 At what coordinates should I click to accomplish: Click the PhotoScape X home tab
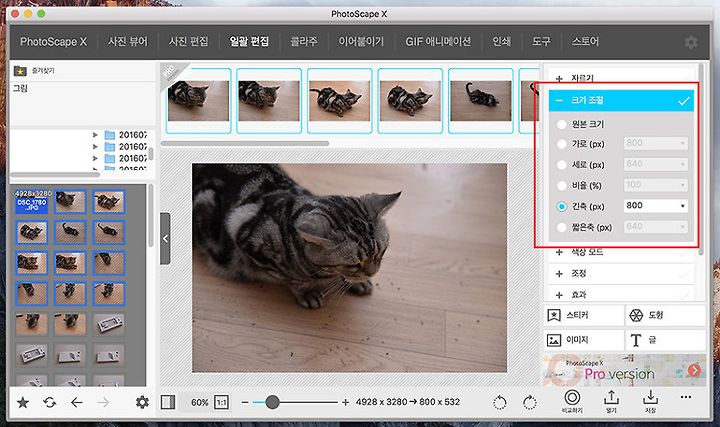(x=53, y=42)
